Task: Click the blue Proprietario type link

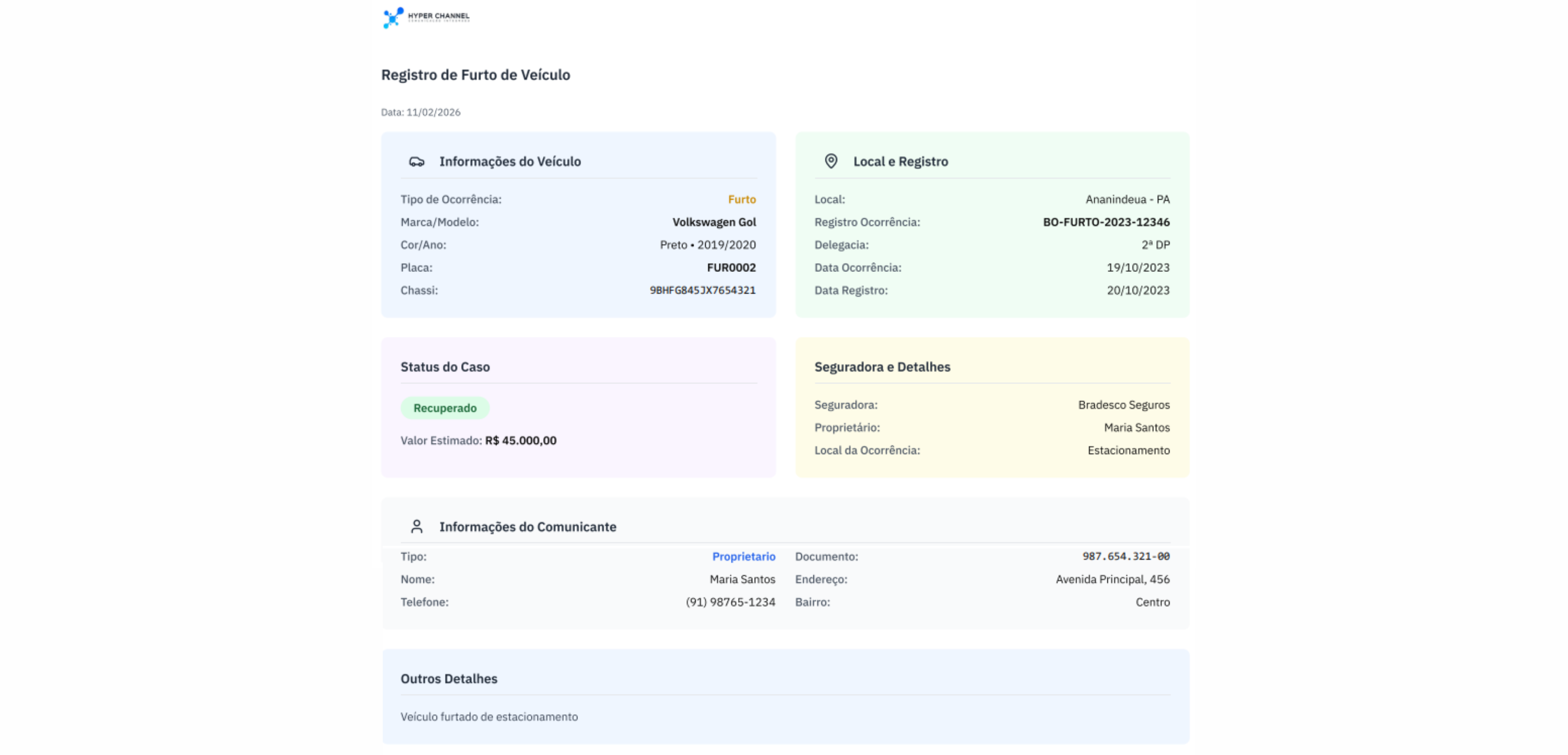Action: coord(744,556)
